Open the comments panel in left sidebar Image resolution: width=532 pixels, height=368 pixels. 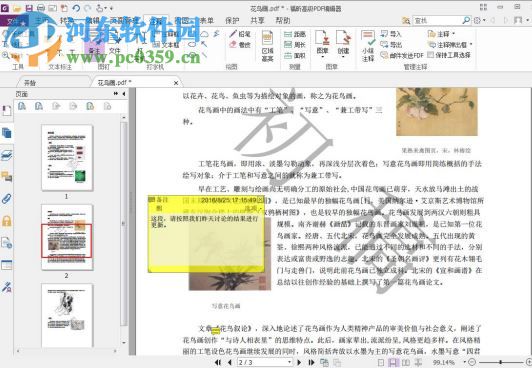coord(6,176)
